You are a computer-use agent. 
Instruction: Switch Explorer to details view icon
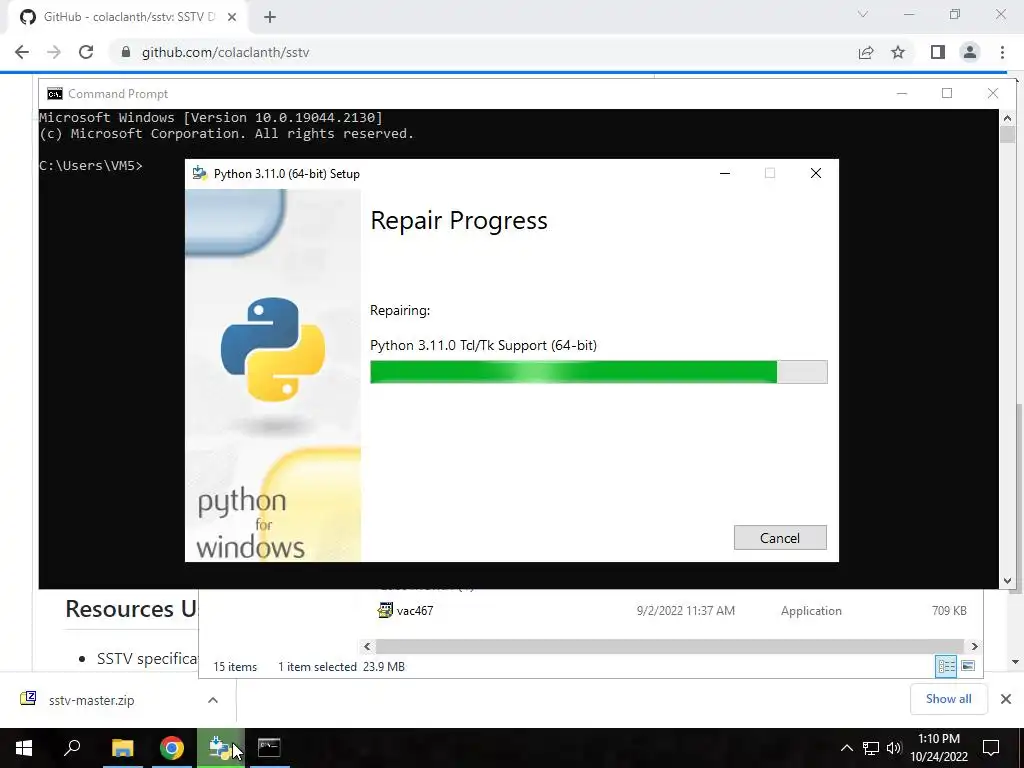946,666
